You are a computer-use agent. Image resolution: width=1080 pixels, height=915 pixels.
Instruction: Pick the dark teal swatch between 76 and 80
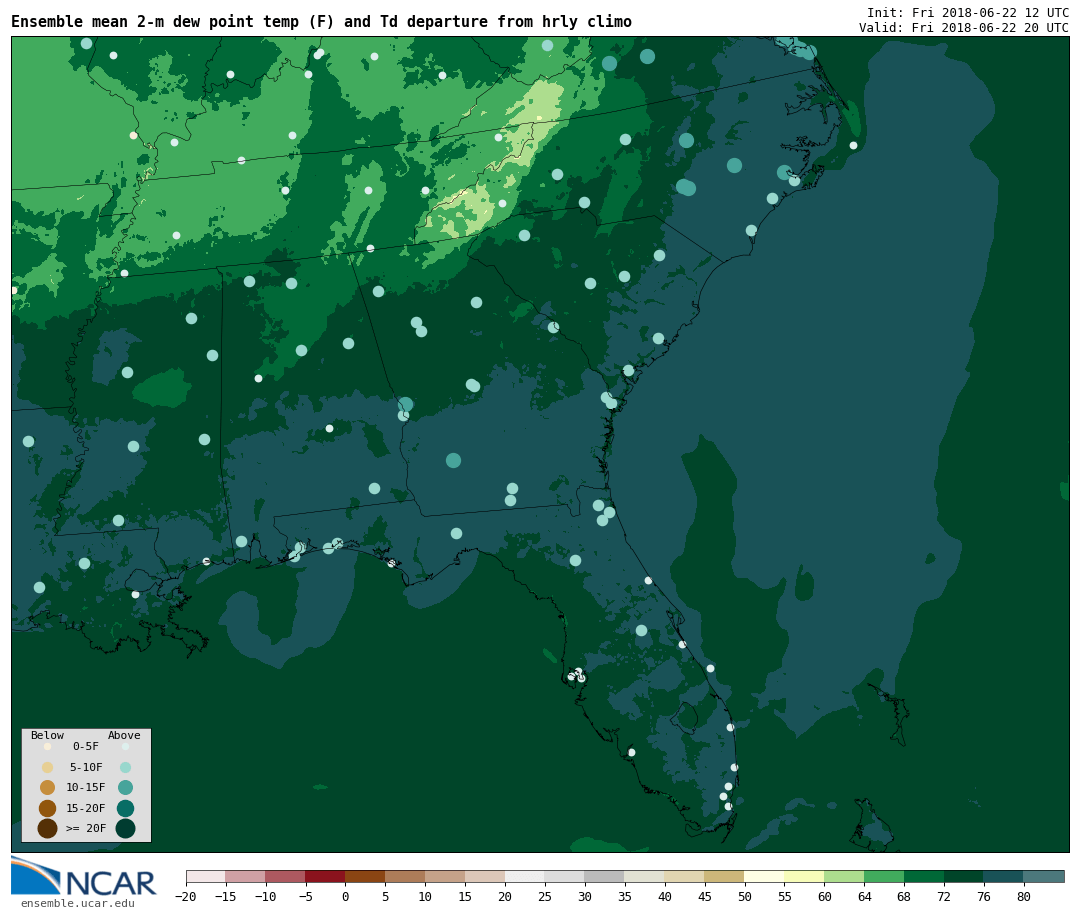[1004, 876]
